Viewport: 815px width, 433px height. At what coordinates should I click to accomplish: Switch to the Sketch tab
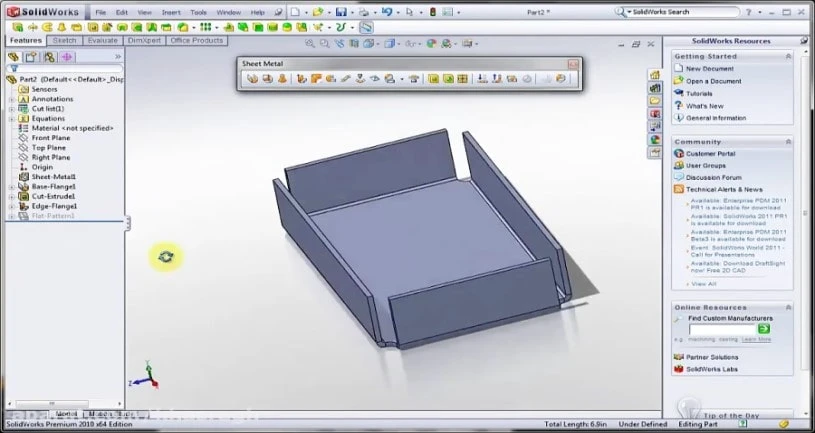65,41
